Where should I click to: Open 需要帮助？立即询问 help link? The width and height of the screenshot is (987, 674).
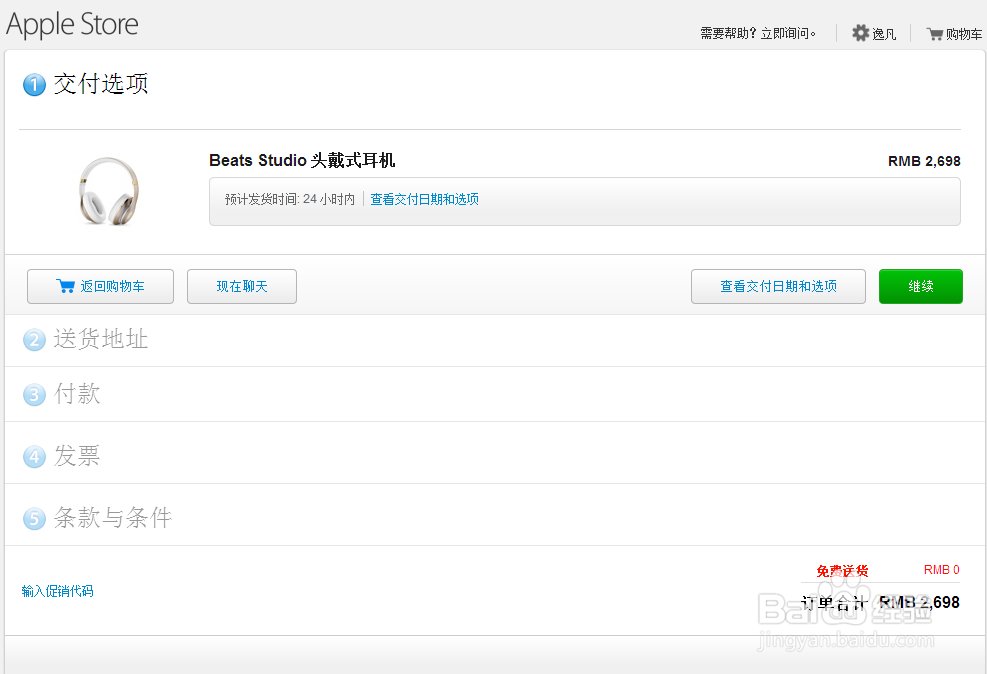[758, 33]
